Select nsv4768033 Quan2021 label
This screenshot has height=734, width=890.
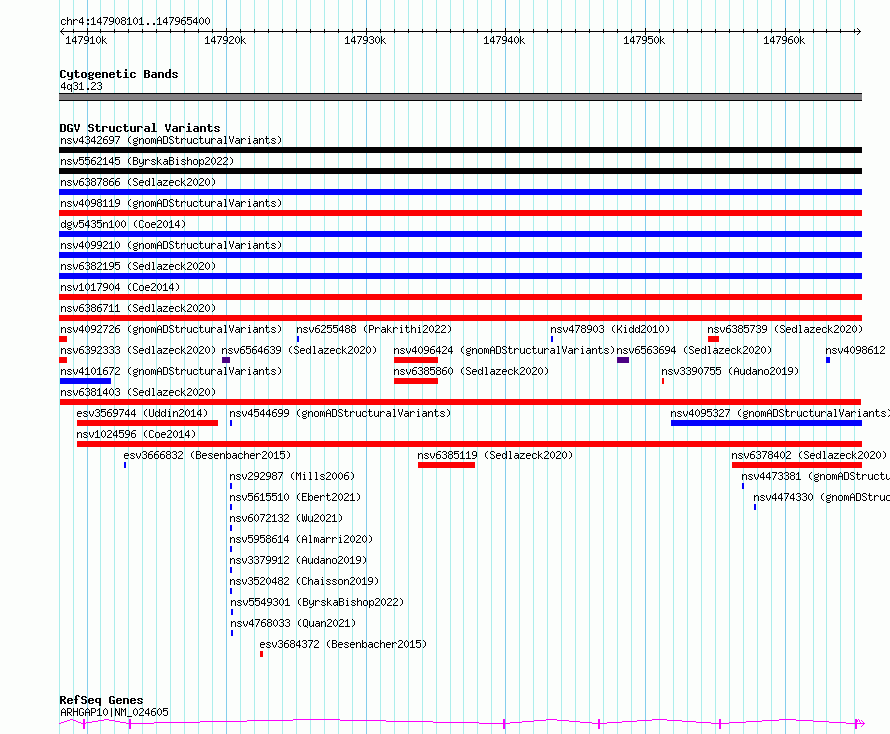pos(293,623)
